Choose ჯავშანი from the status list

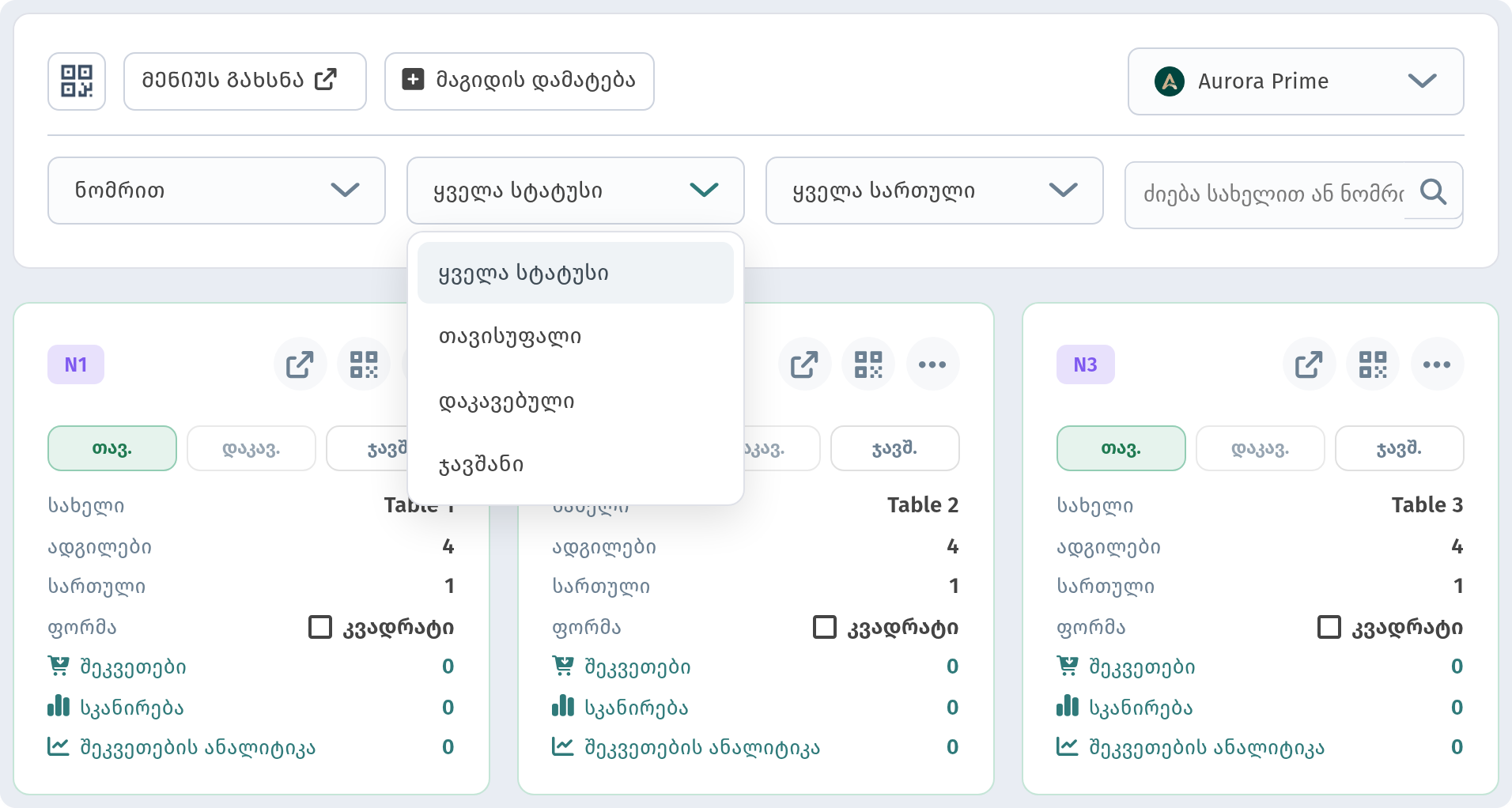pyautogui.click(x=576, y=464)
